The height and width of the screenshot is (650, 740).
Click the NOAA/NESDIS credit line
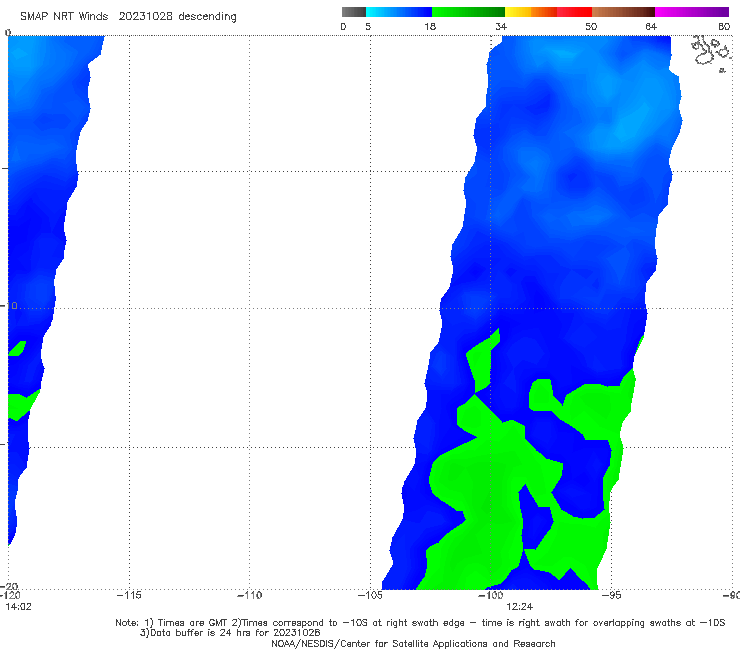(413, 643)
